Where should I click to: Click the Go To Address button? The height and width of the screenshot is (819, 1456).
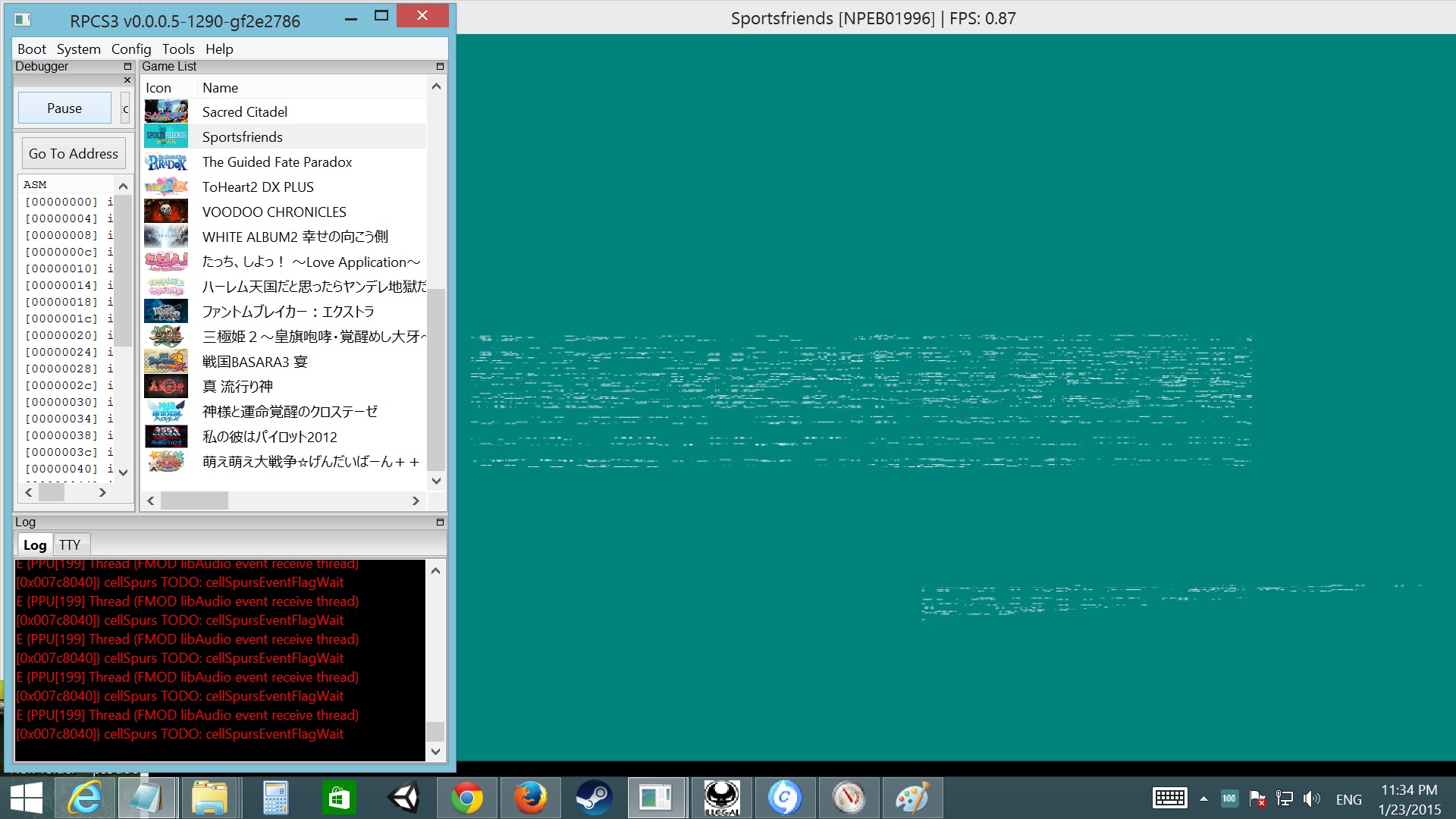coord(74,154)
